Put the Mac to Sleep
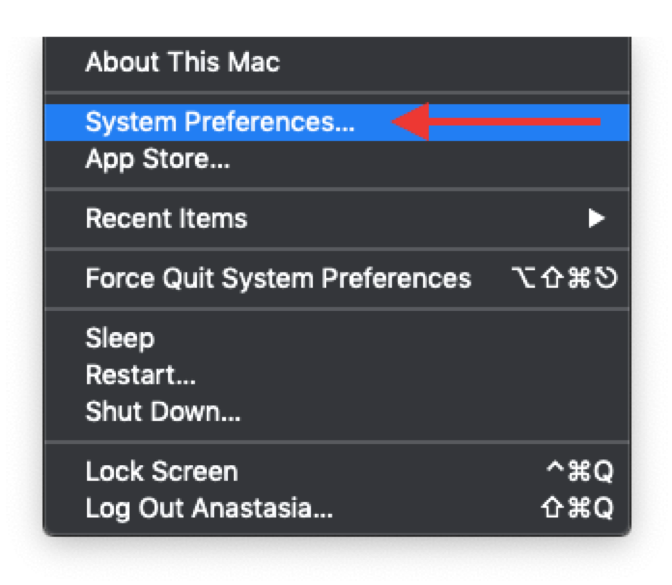This screenshot has height=585, width=672. (x=120, y=338)
